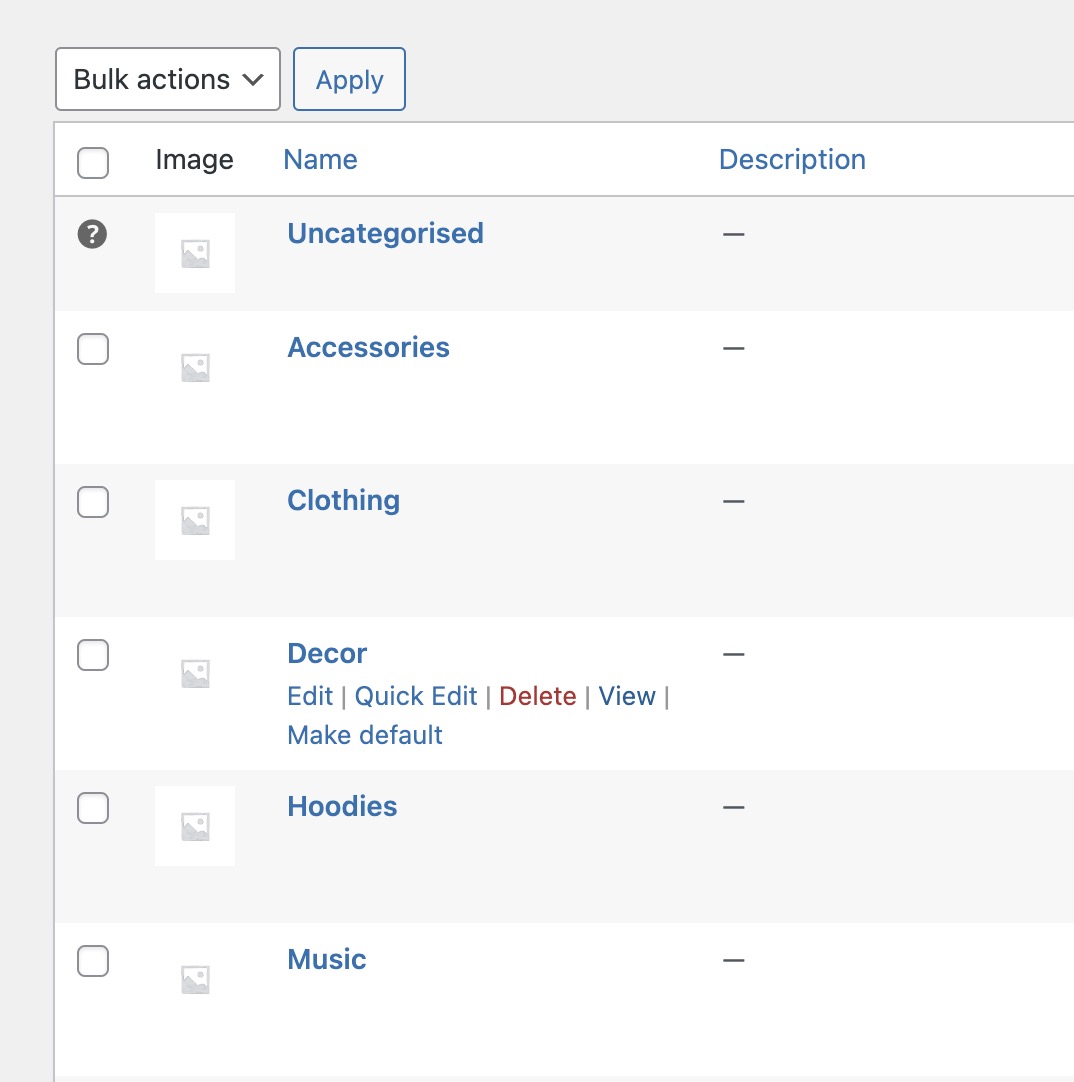
Task: Select the Accessories category checkbox
Action: coord(93,349)
